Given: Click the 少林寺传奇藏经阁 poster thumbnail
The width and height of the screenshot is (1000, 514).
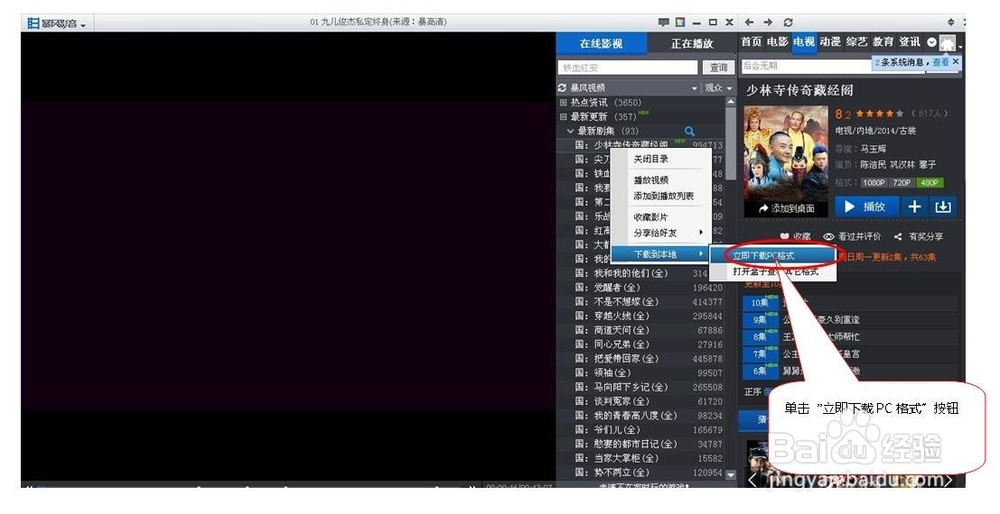Looking at the screenshot, I should [786, 153].
